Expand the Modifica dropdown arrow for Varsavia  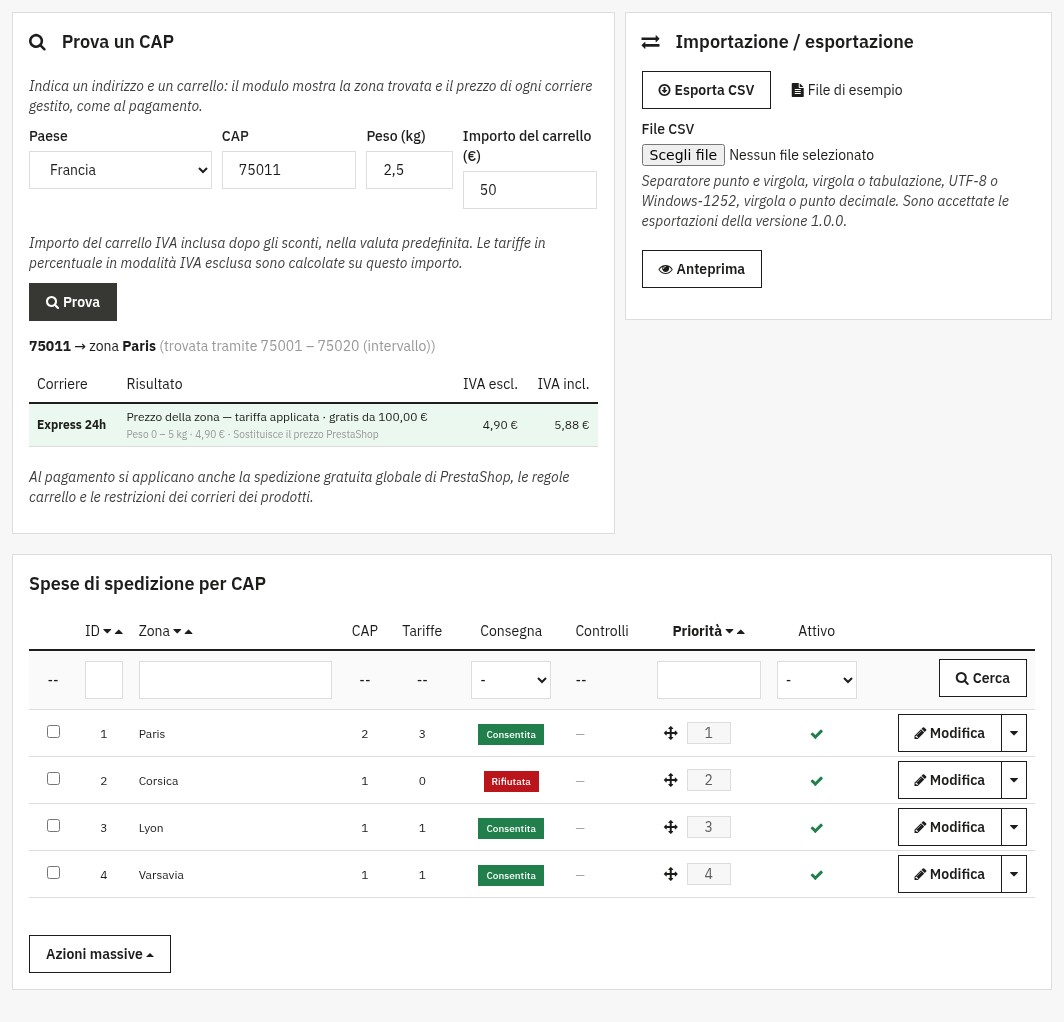(1014, 874)
